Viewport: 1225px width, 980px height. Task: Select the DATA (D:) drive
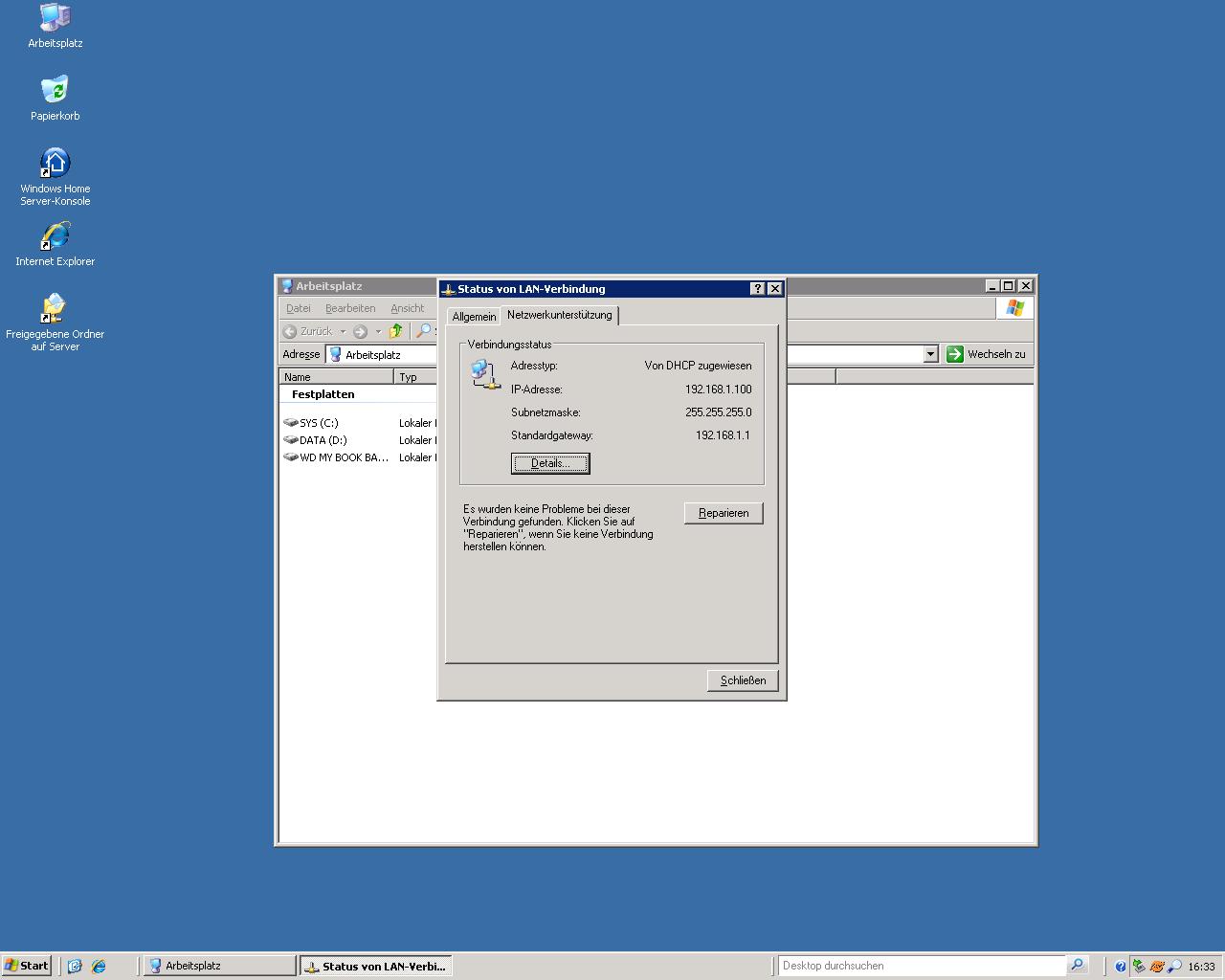pos(323,440)
